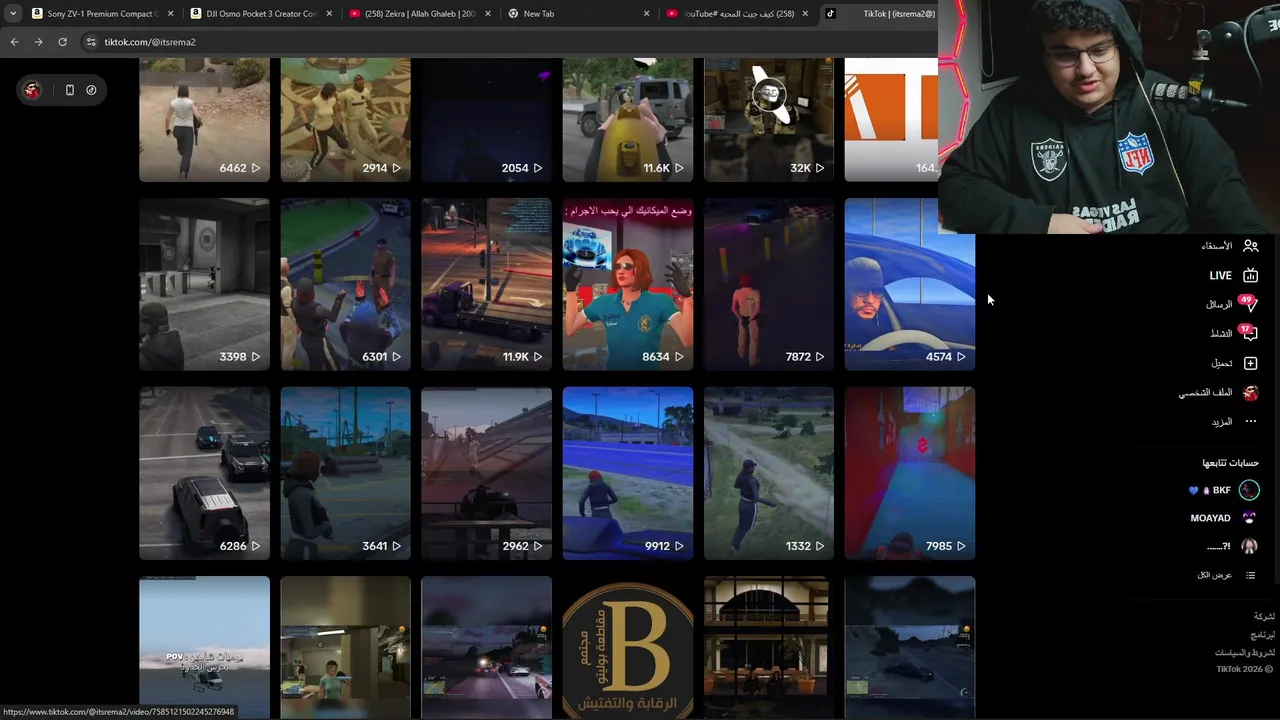
Task: Open the video with 3641 plays
Action: (x=345, y=473)
